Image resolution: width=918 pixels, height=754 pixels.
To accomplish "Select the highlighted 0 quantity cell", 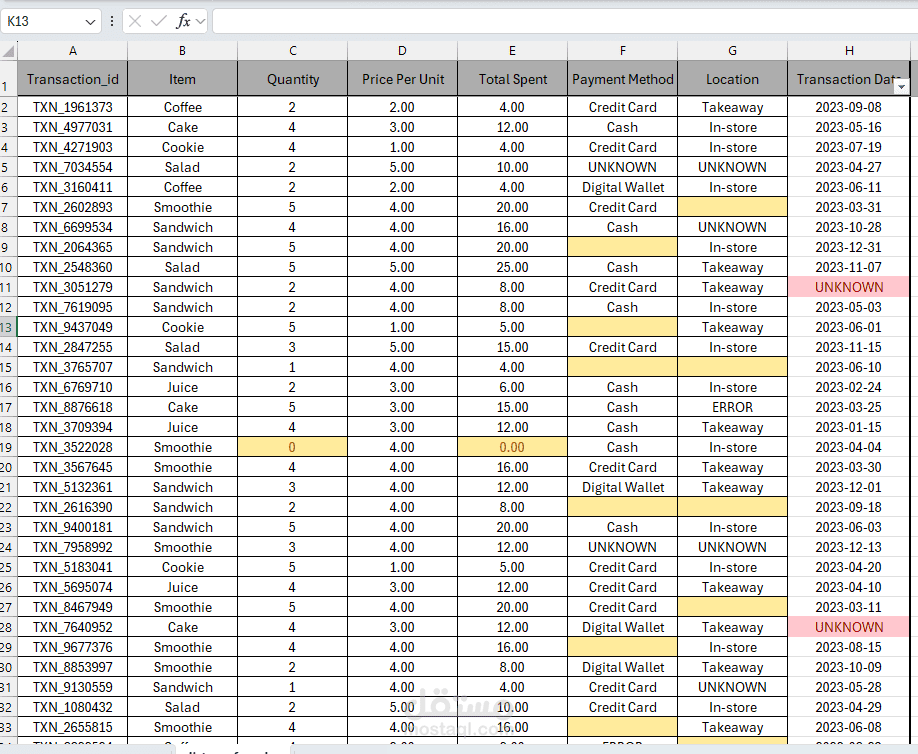I will click(293, 447).
